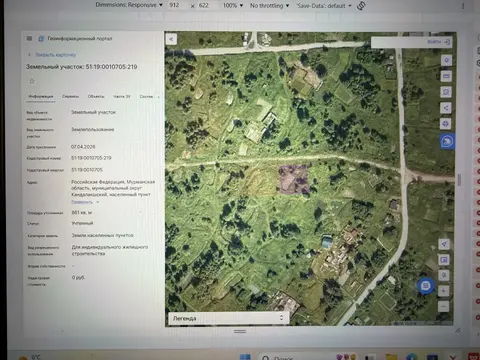The width and height of the screenshot is (480, 360).
Task: Open the hamburger menu of the geoportal
Action: click(x=29, y=38)
